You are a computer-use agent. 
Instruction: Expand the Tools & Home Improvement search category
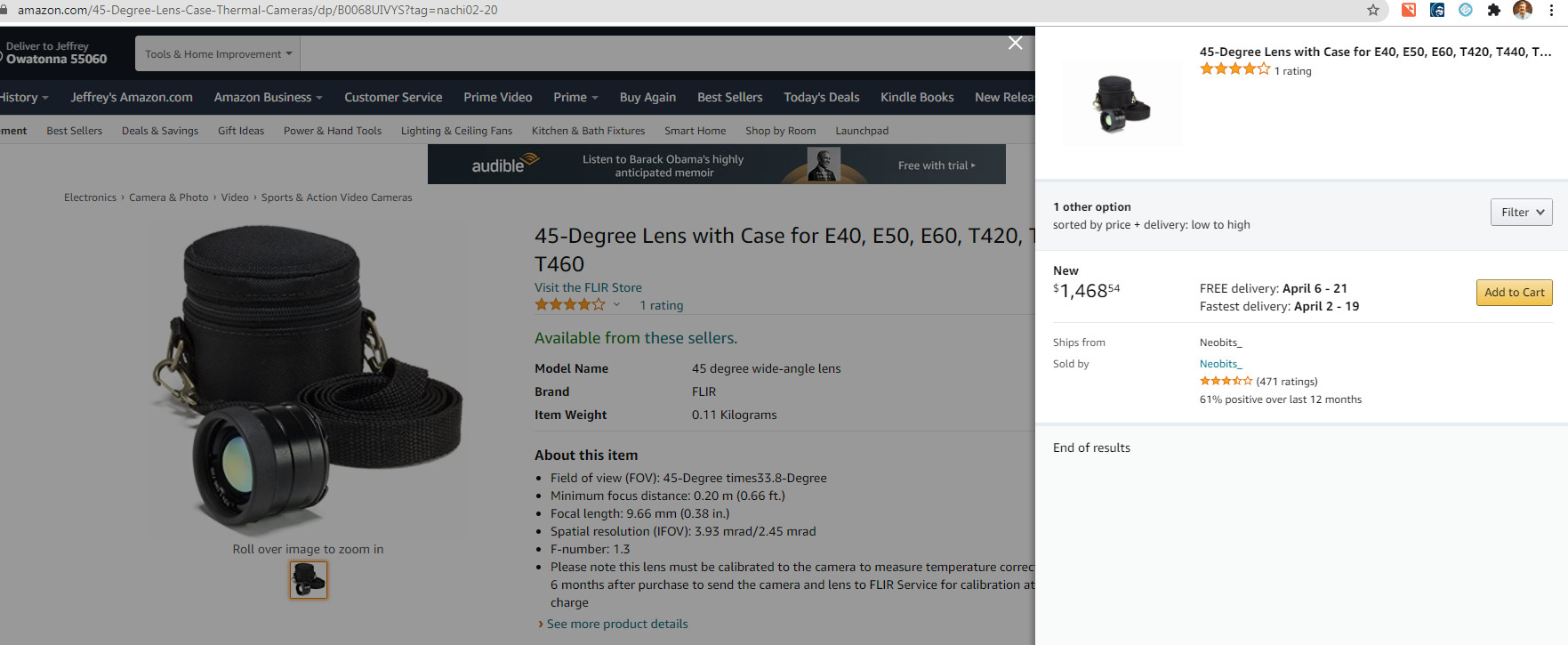coord(218,53)
